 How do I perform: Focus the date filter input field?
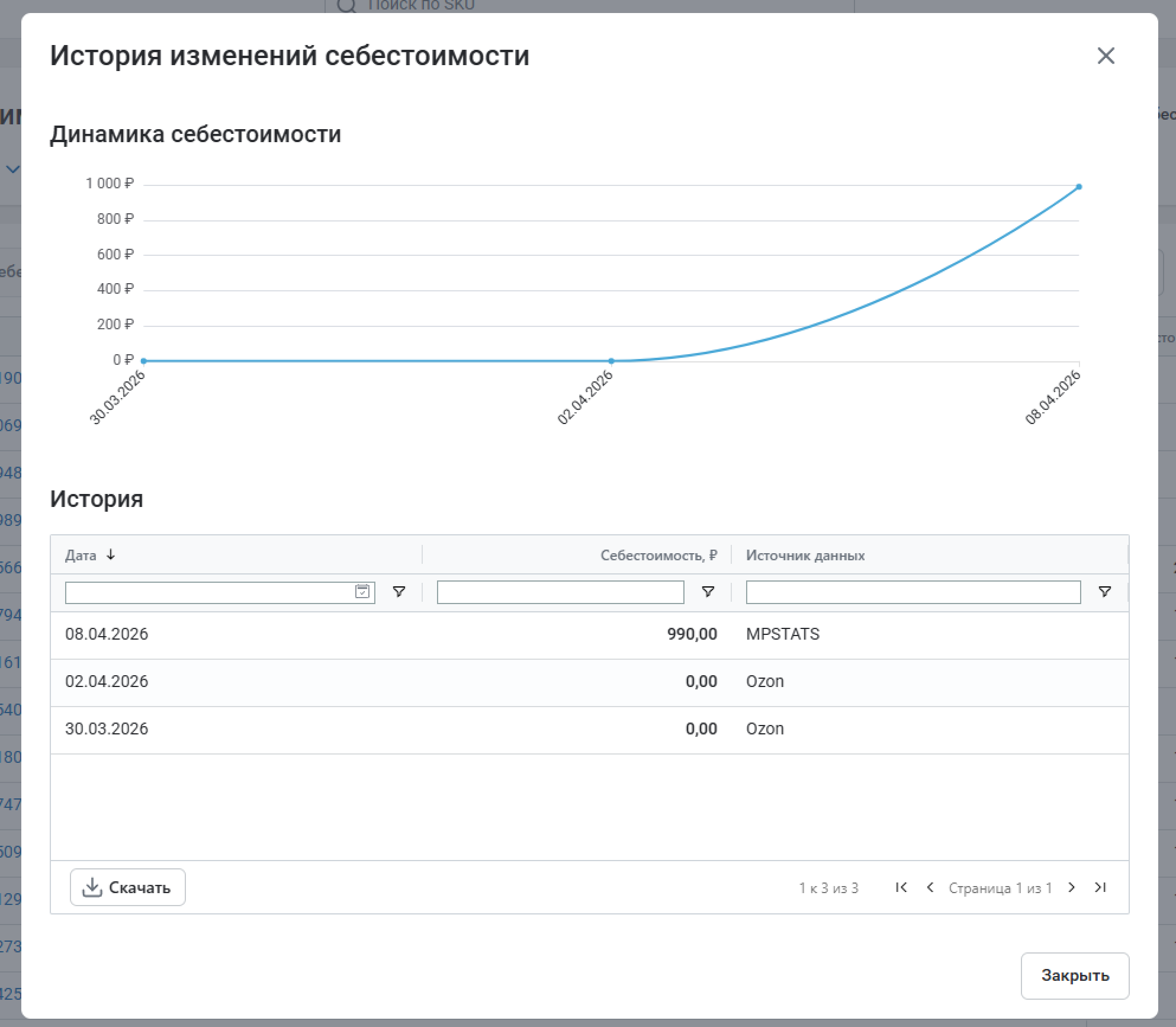pyautogui.click(x=207, y=592)
